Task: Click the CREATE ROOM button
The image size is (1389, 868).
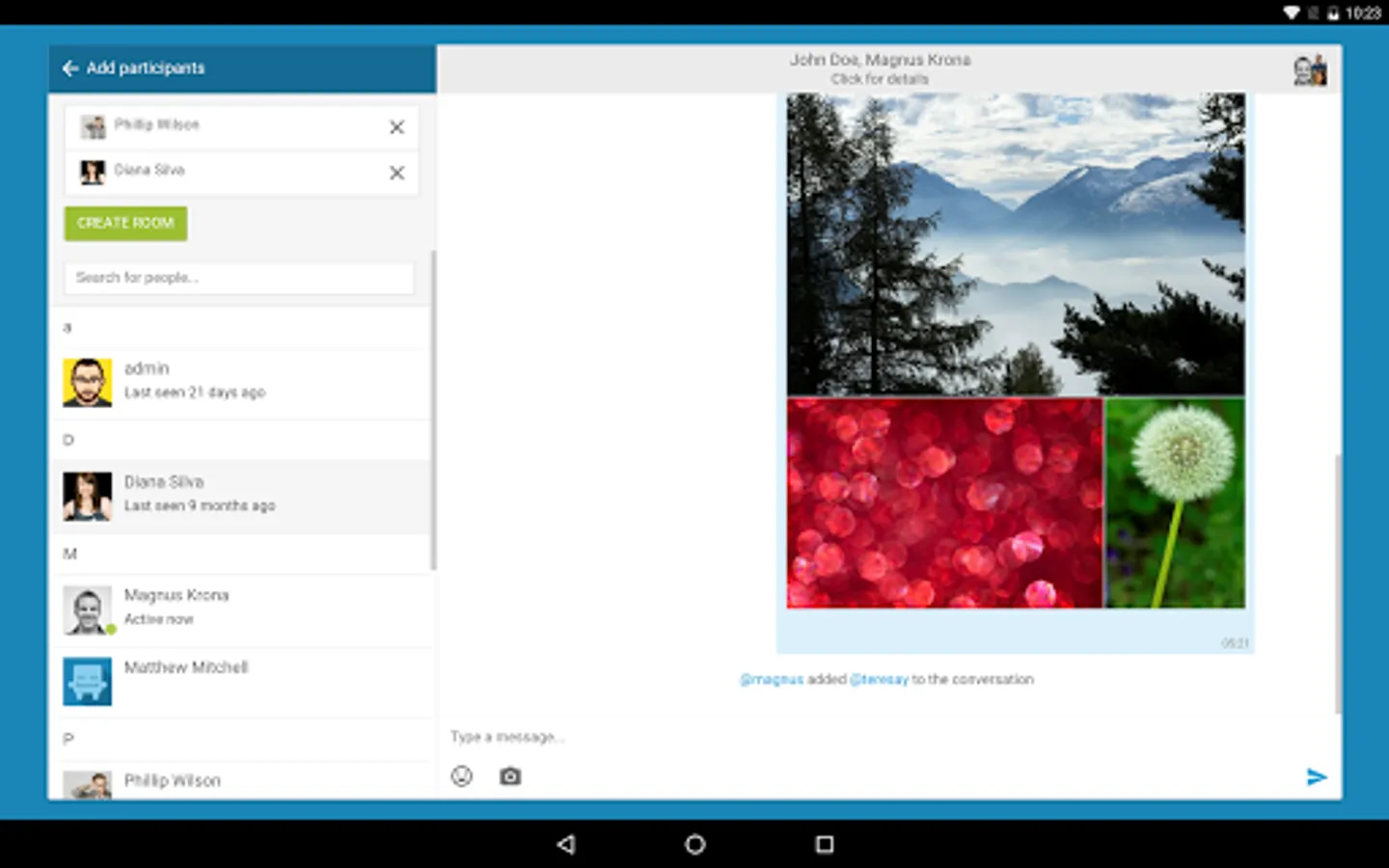Action: click(126, 223)
